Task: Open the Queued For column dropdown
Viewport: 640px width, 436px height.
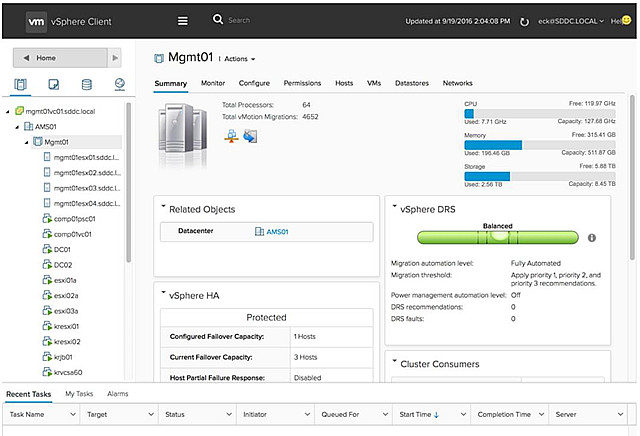Action: 385,414
